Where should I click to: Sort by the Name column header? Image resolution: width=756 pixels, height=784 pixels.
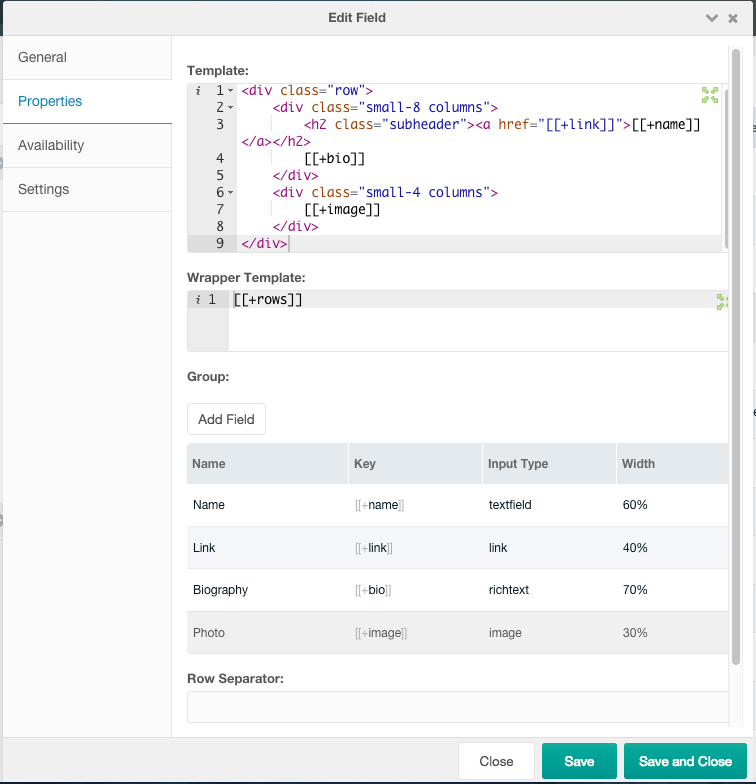coord(268,464)
